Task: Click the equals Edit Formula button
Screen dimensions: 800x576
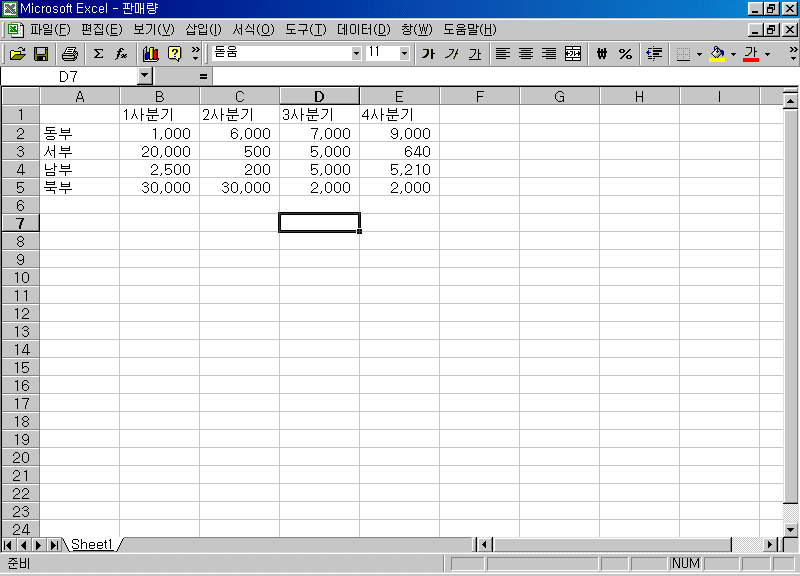Action: coord(203,76)
